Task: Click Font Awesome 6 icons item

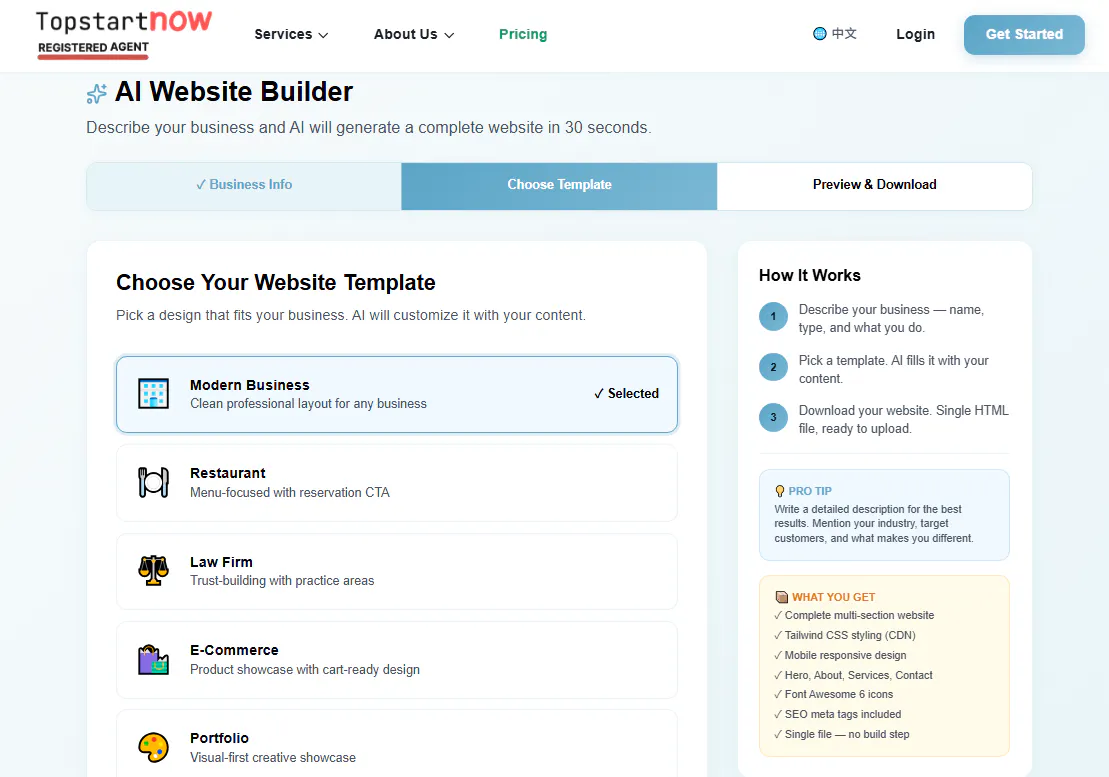Action: (834, 694)
